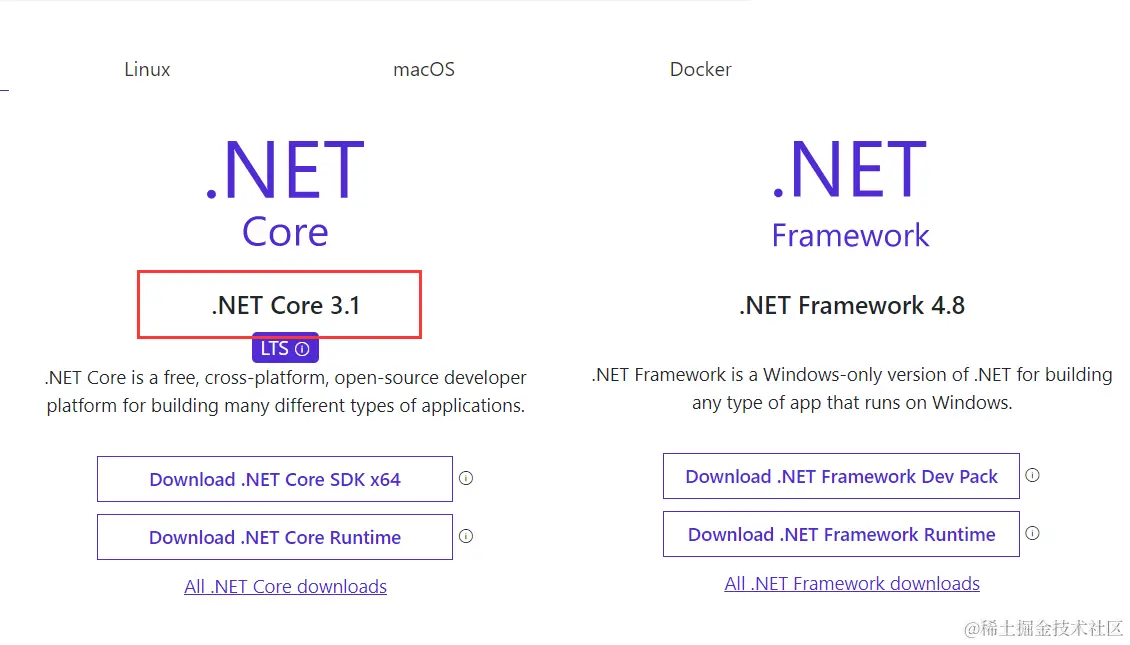Download .NET Framework Dev Pack
This screenshot has width=1130, height=645.
click(x=841, y=476)
